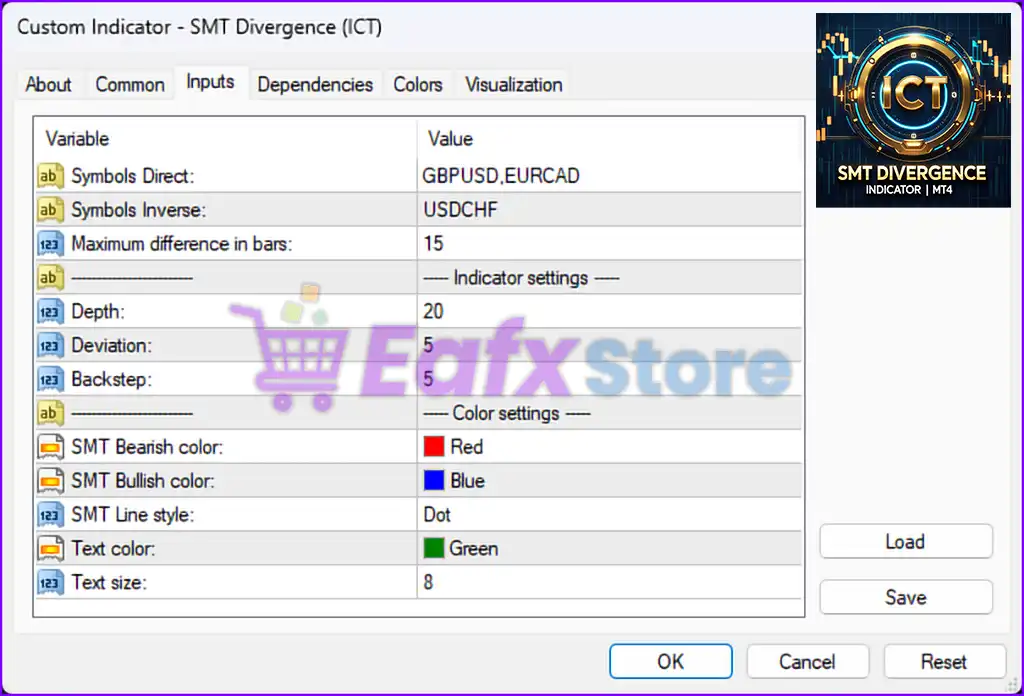The image size is (1024, 696).
Task: Open the Dependencies tab
Action: (x=315, y=84)
